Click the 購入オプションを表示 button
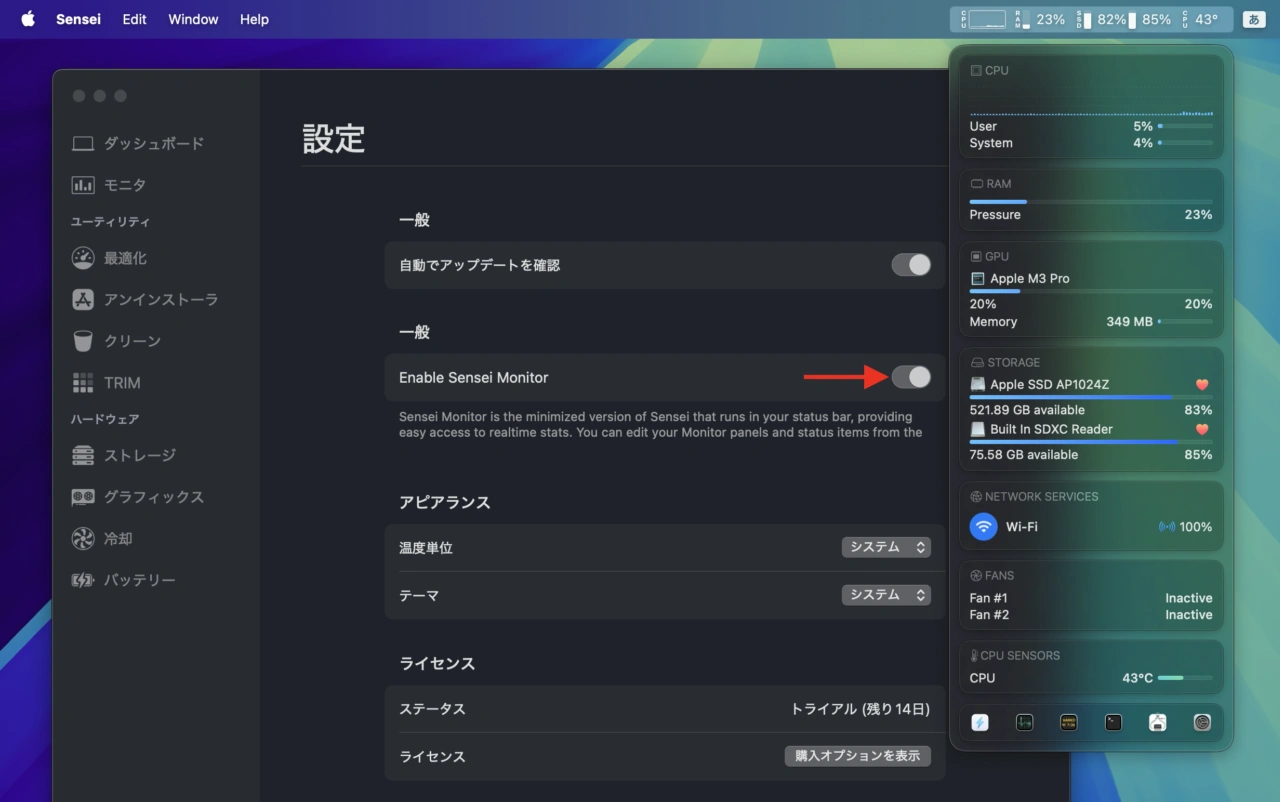This screenshot has width=1280, height=802. [857, 756]
